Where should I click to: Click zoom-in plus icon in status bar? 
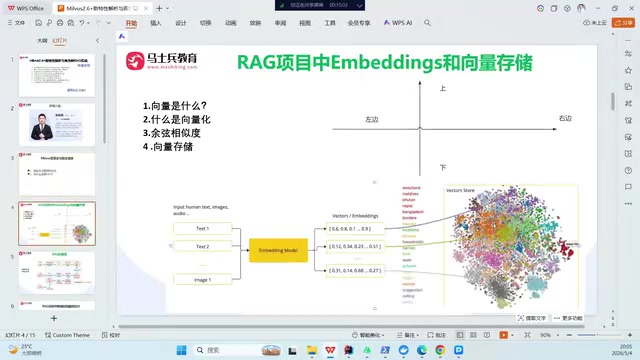point(630,335)
